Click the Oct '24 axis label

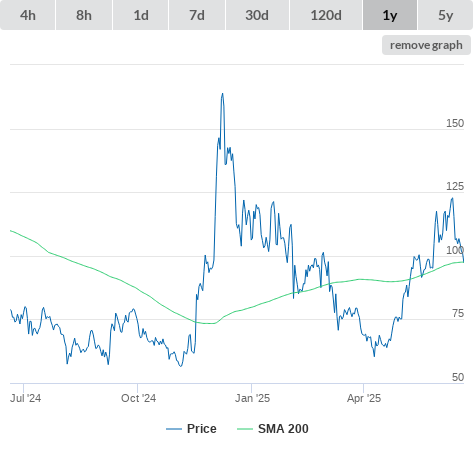click(138, 398)
